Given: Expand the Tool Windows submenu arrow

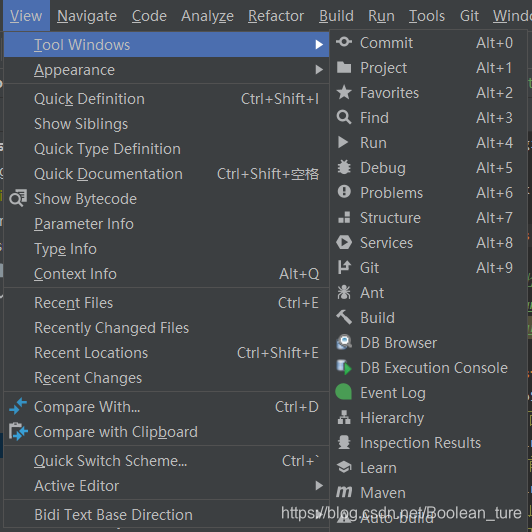Looking at the screenshot, I should click(319, 44).
